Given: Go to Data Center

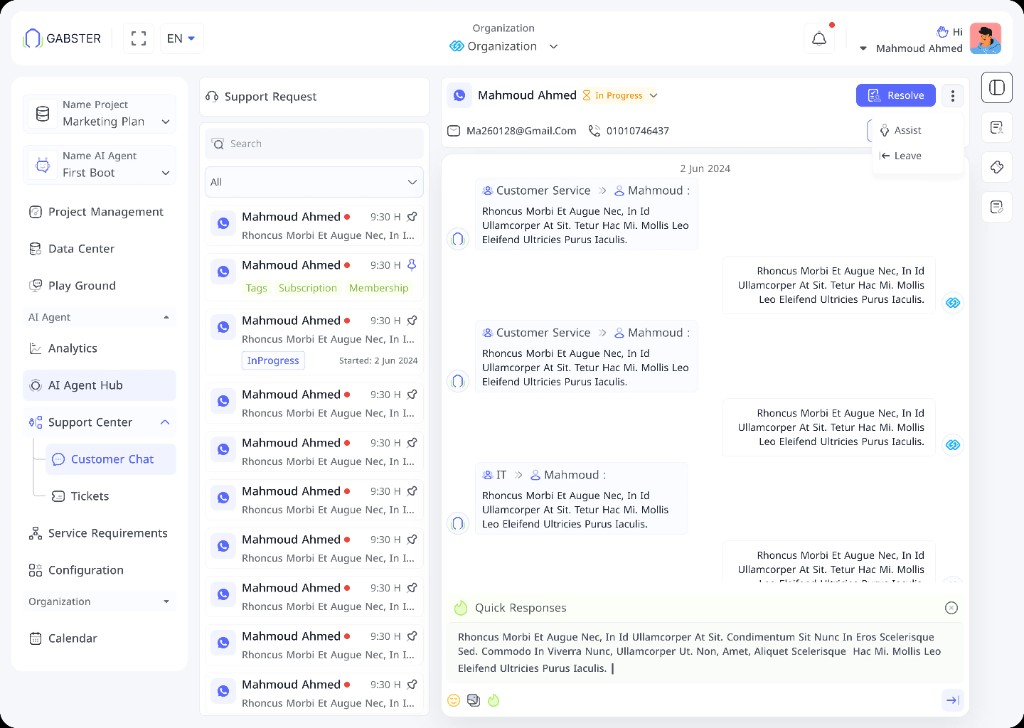Looking at the screenshot, I should click(99, 249).
